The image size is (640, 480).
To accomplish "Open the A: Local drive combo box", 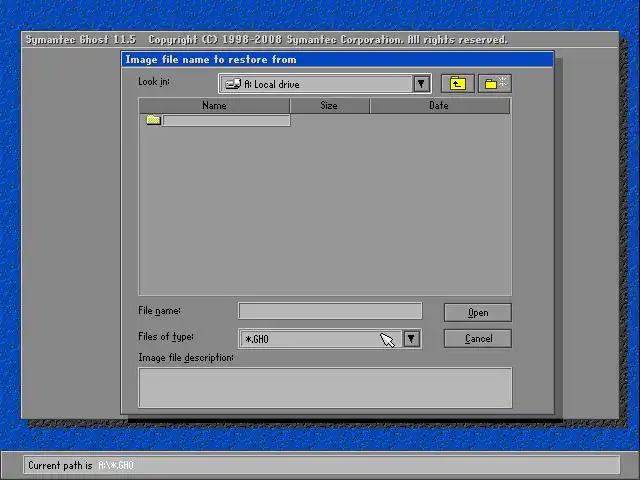I will pos(325,84).
